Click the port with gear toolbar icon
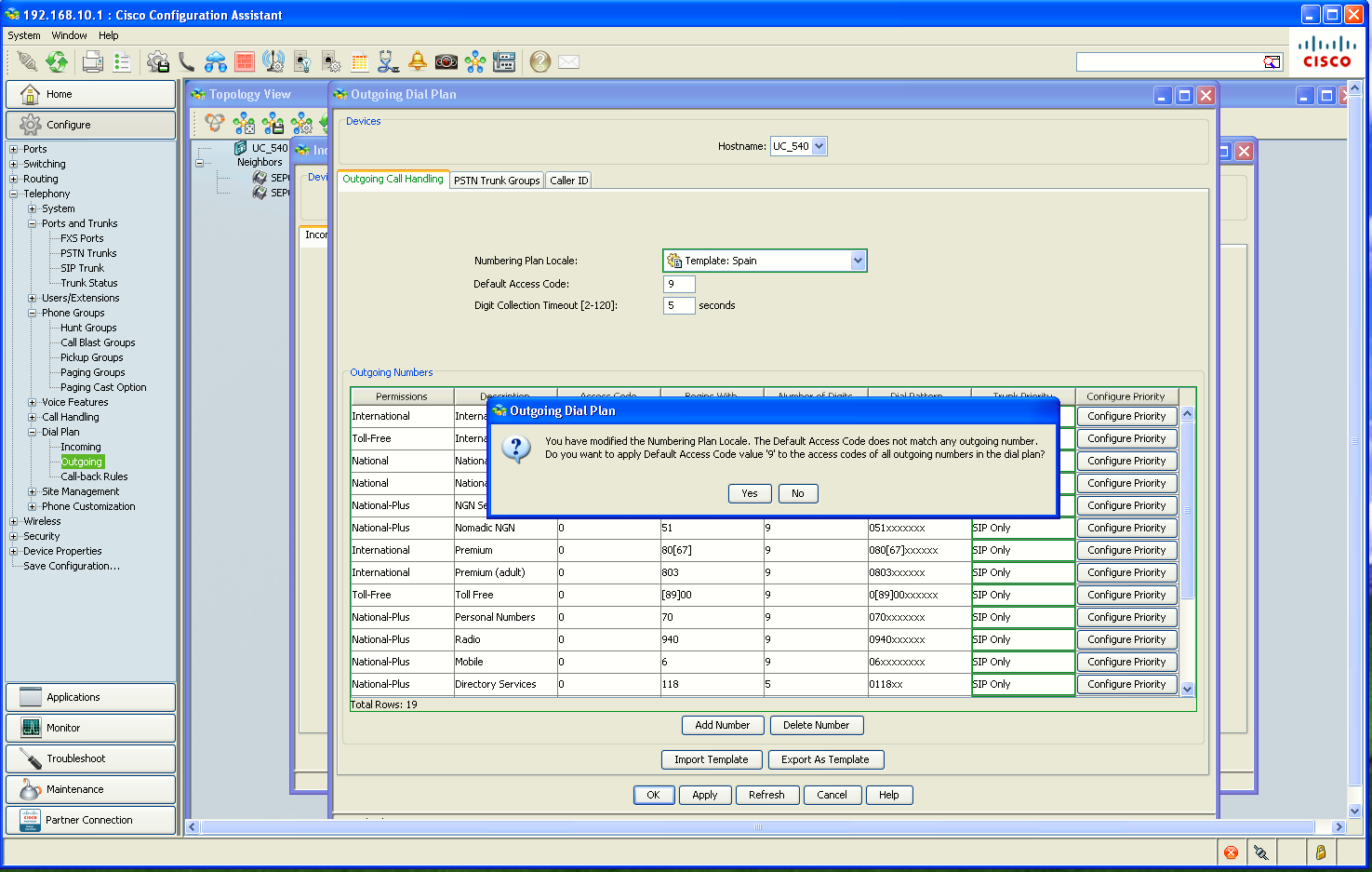This screenshot has height=872, width=1372. point(331,61)
